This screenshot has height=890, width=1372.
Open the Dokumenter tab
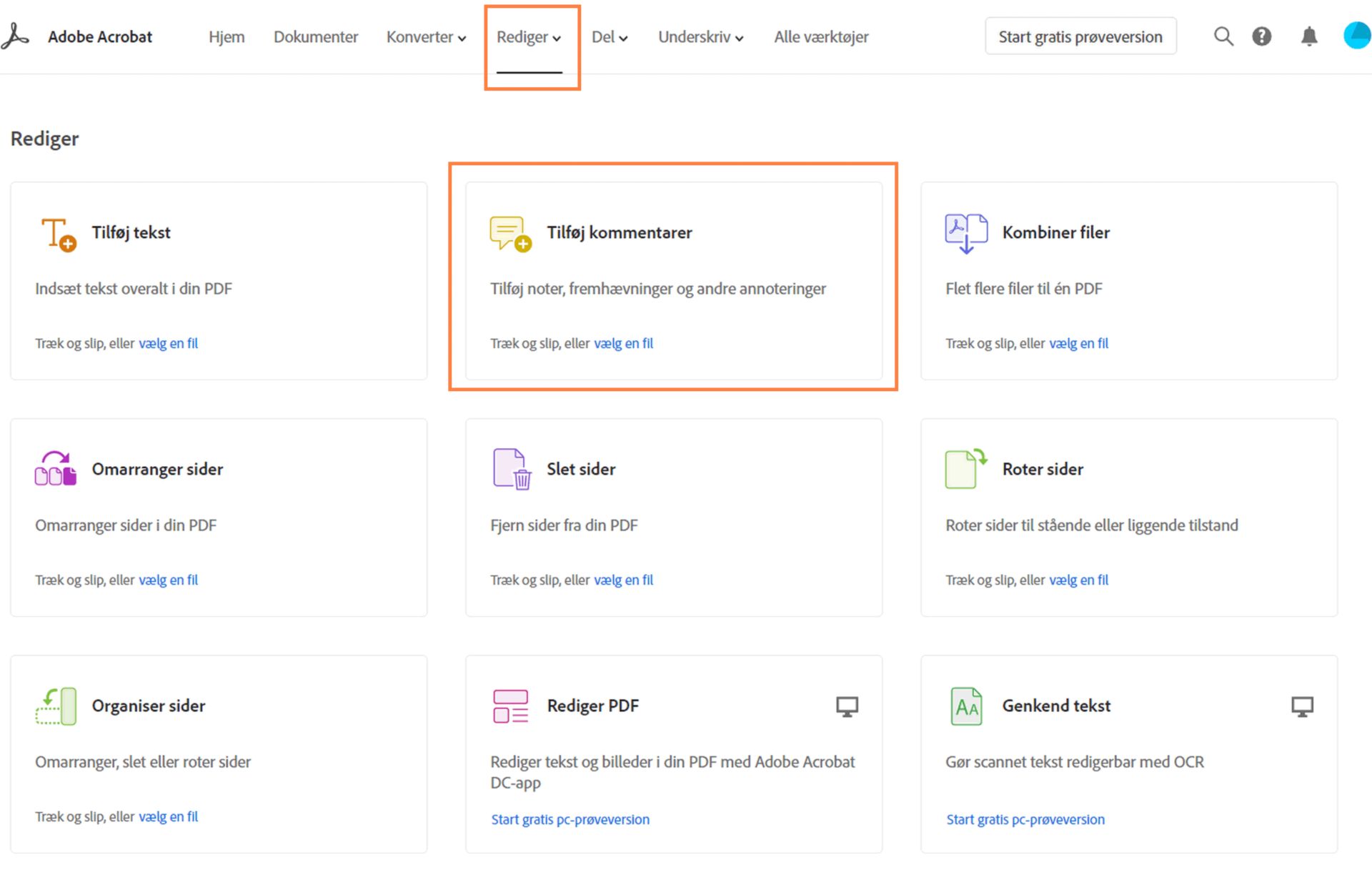coord(316,37)
